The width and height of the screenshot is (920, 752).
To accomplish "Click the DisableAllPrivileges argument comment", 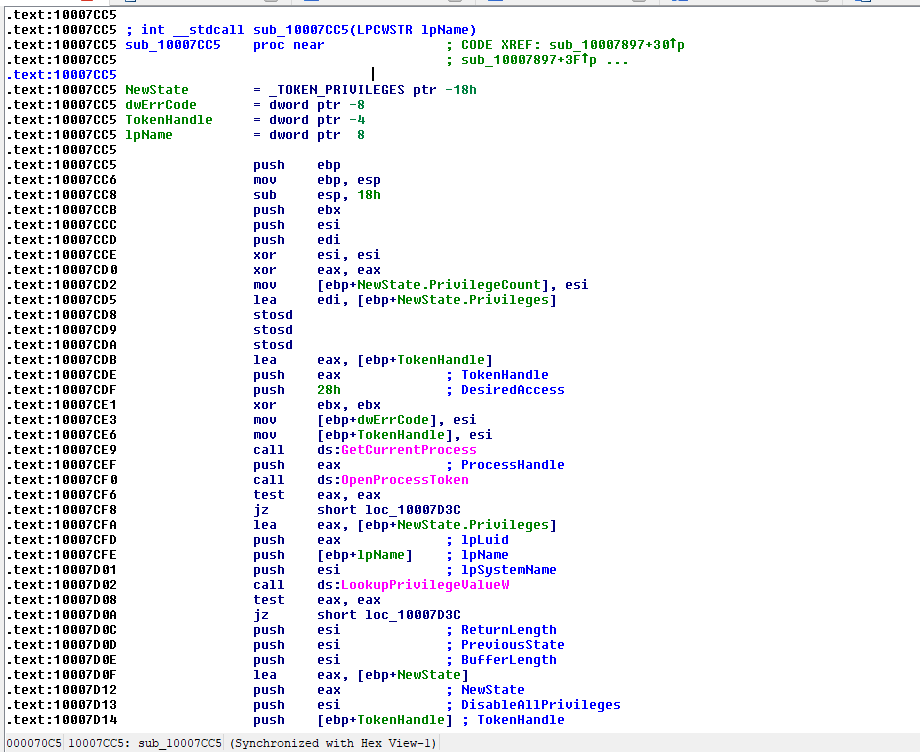I will point(540,705).
